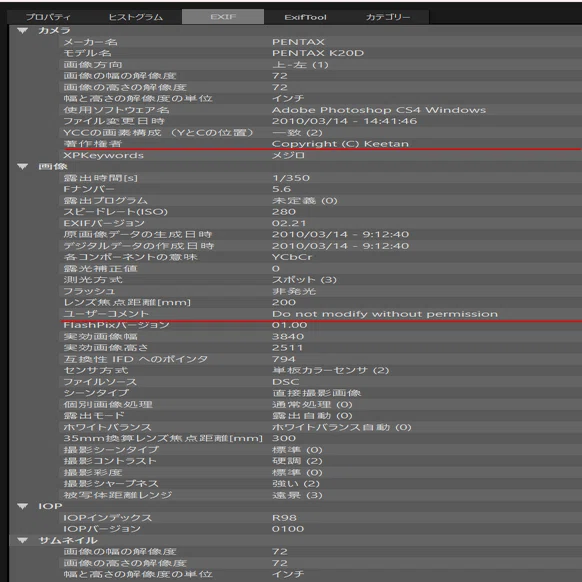Click the YCbCr component value
582x582 pixels.
[x=292, y=257]
